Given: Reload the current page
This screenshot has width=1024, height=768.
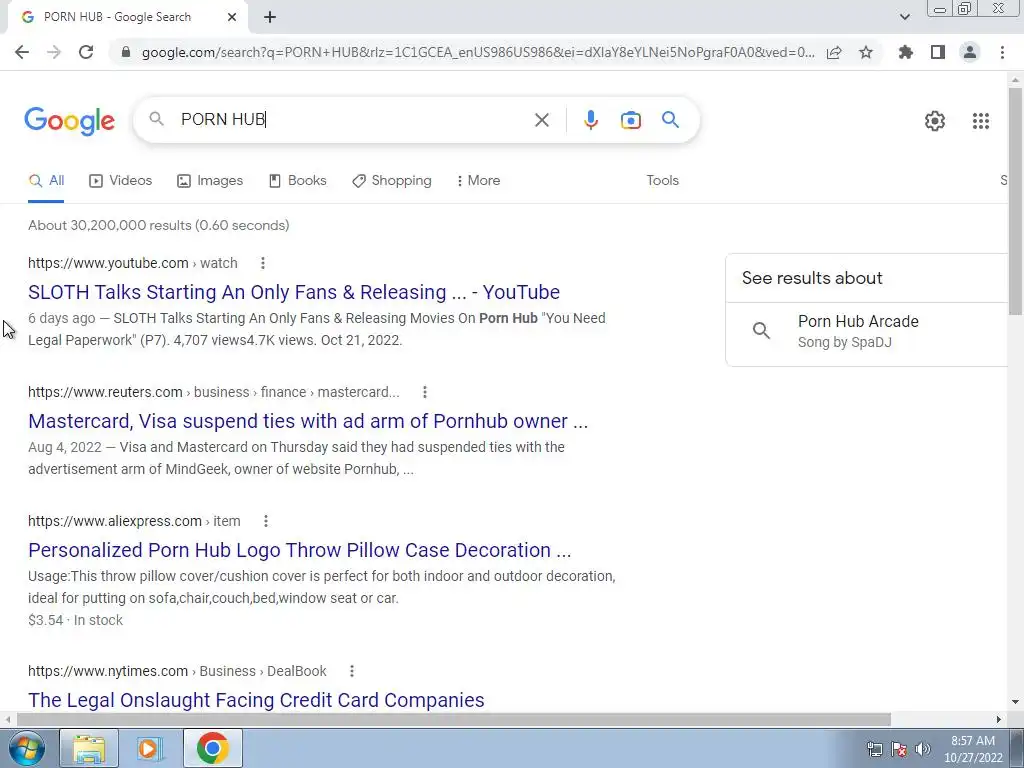Looking at the screenshot, I should tap(86, 52).
